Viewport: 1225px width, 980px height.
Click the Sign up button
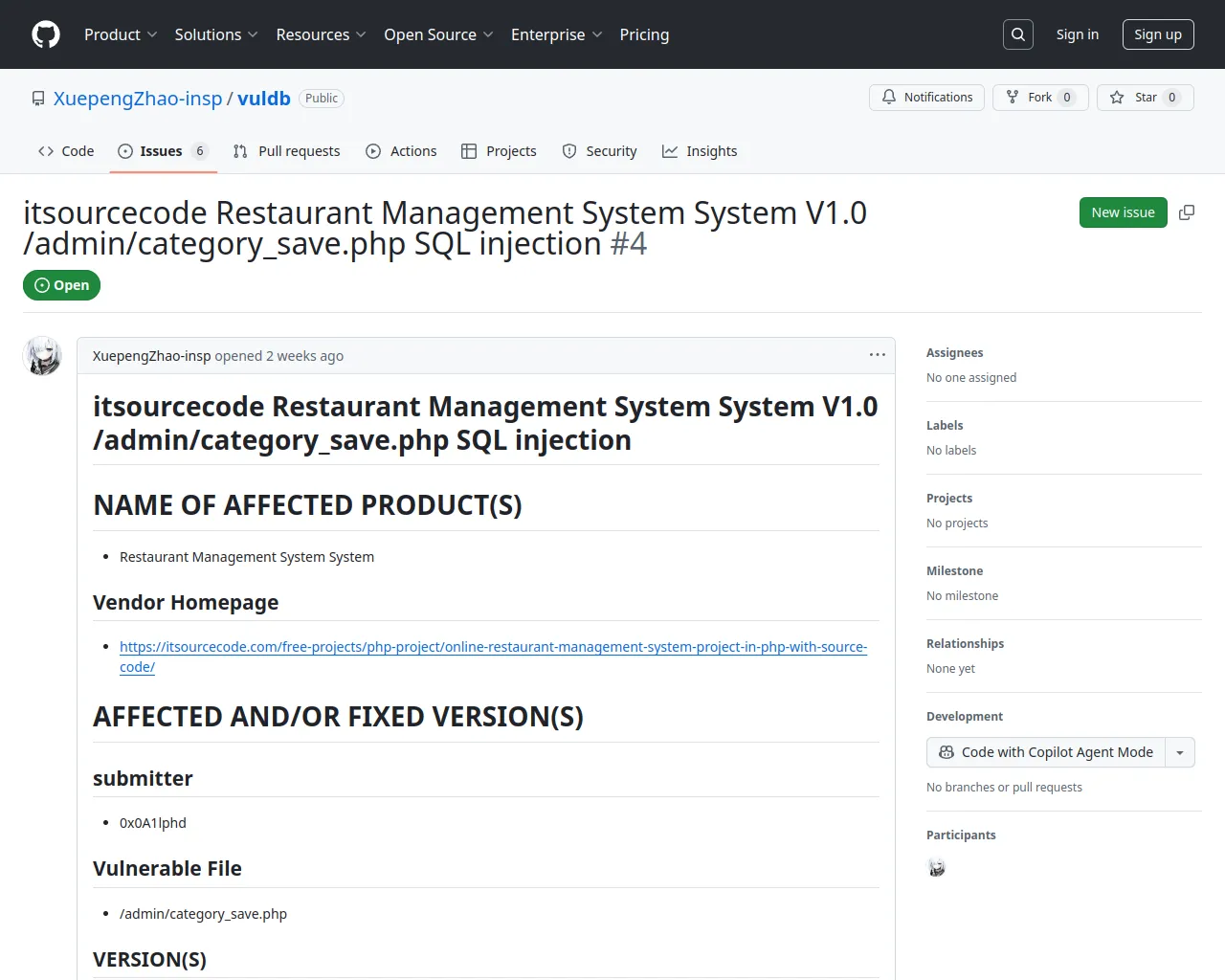pos(1158,34)
